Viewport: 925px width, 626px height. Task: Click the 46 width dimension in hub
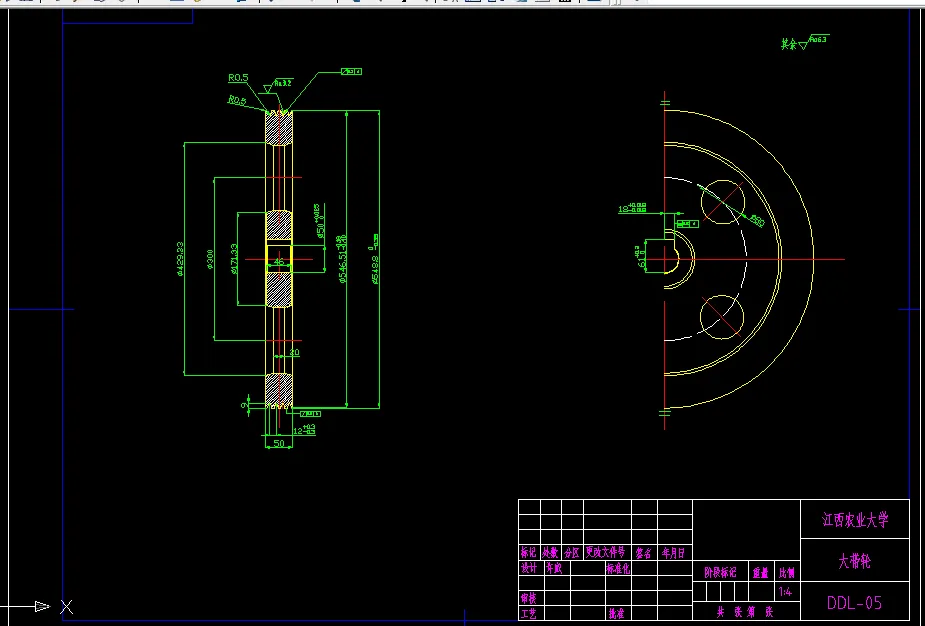tap(280, 261)
